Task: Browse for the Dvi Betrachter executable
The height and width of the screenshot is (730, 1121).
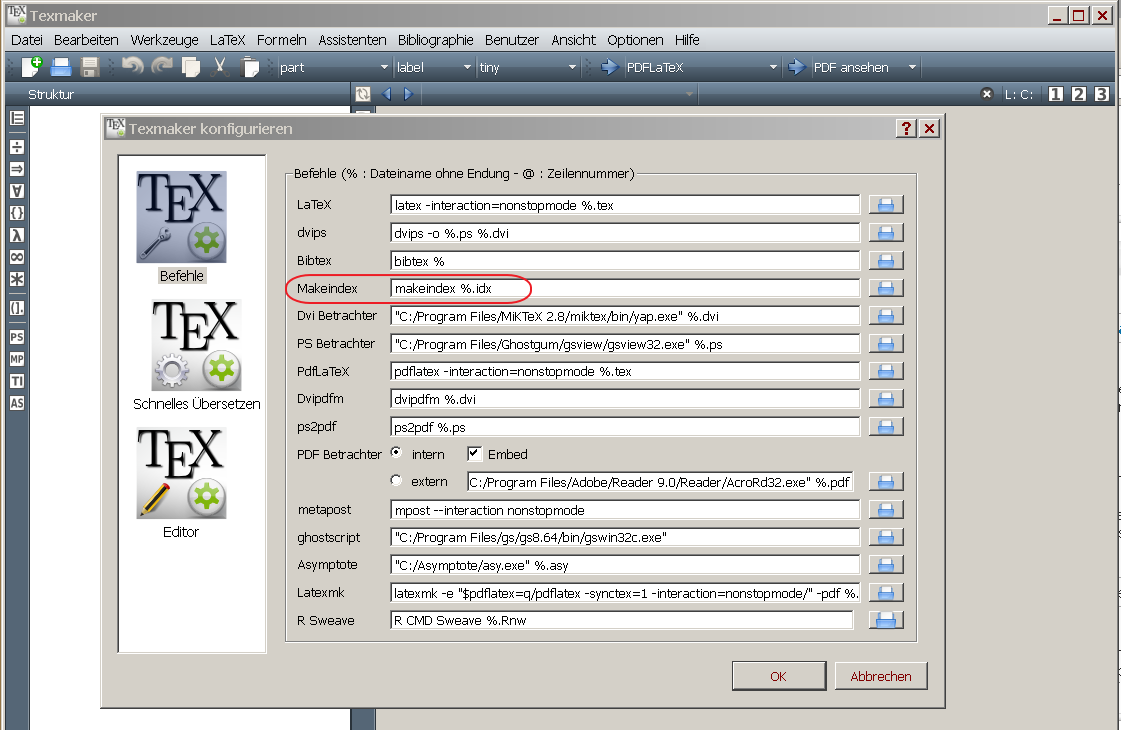Action: pyautogui.click(x=886, y=316)
